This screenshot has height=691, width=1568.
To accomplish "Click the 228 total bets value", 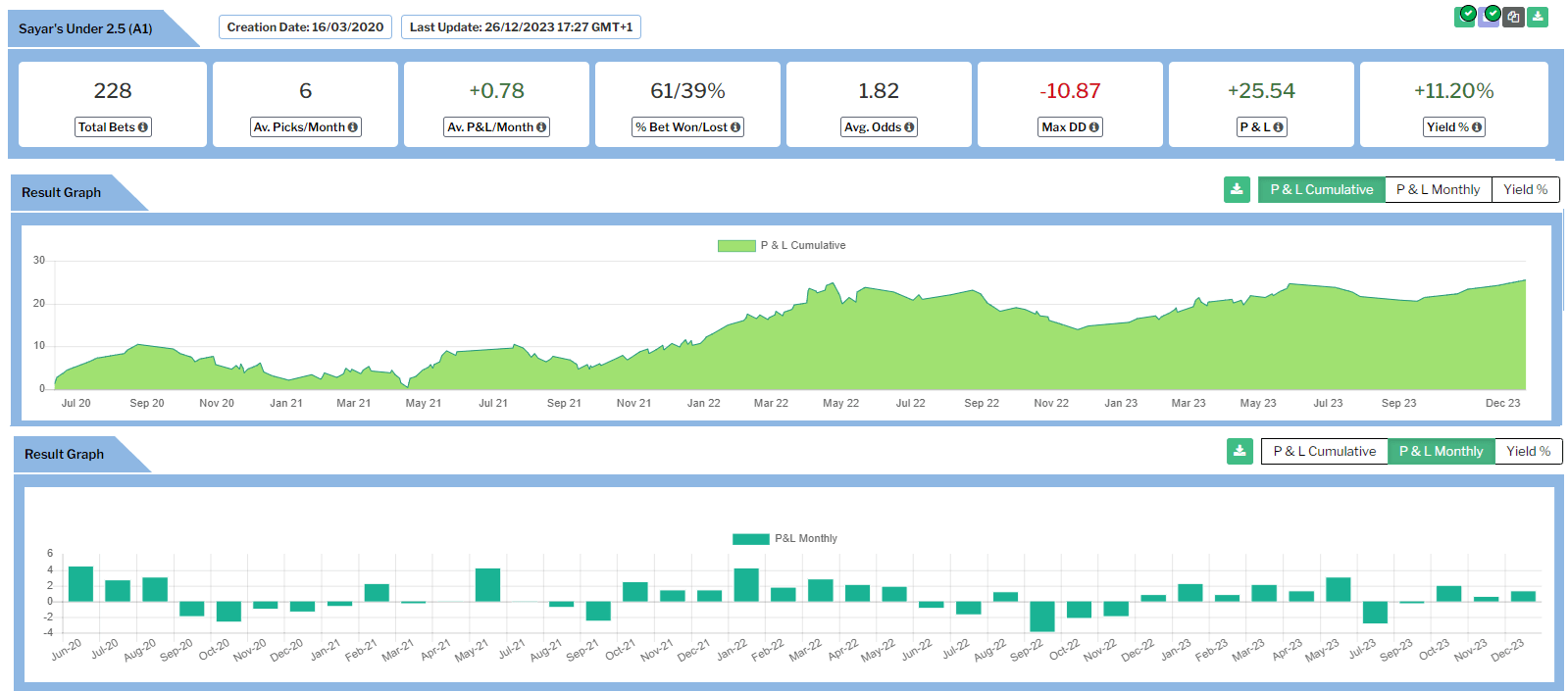I will (x=113, y=91).
